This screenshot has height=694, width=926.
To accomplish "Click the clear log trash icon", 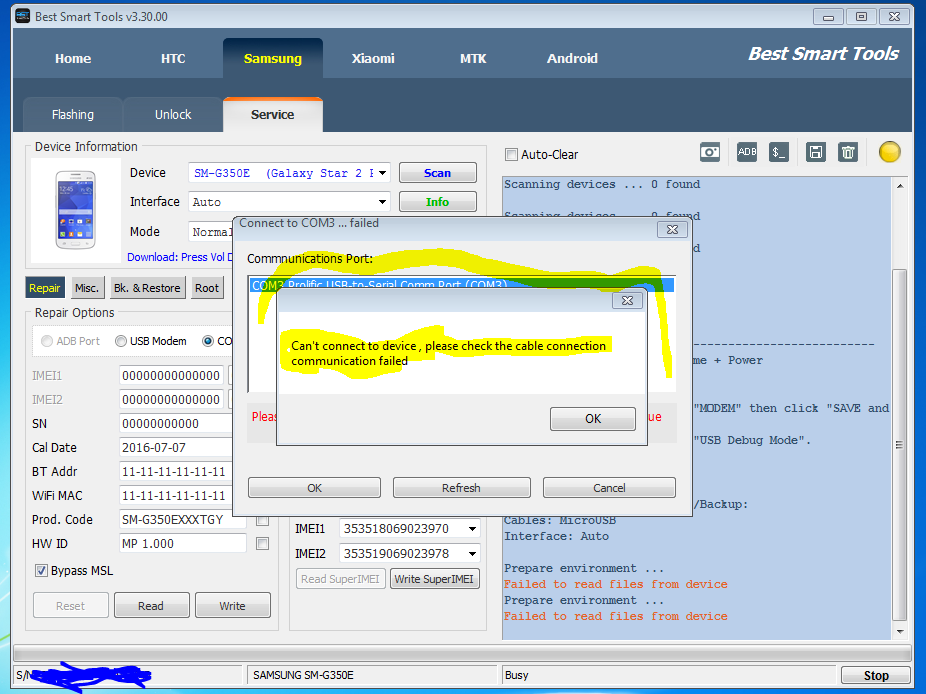I will pos(847,152).
